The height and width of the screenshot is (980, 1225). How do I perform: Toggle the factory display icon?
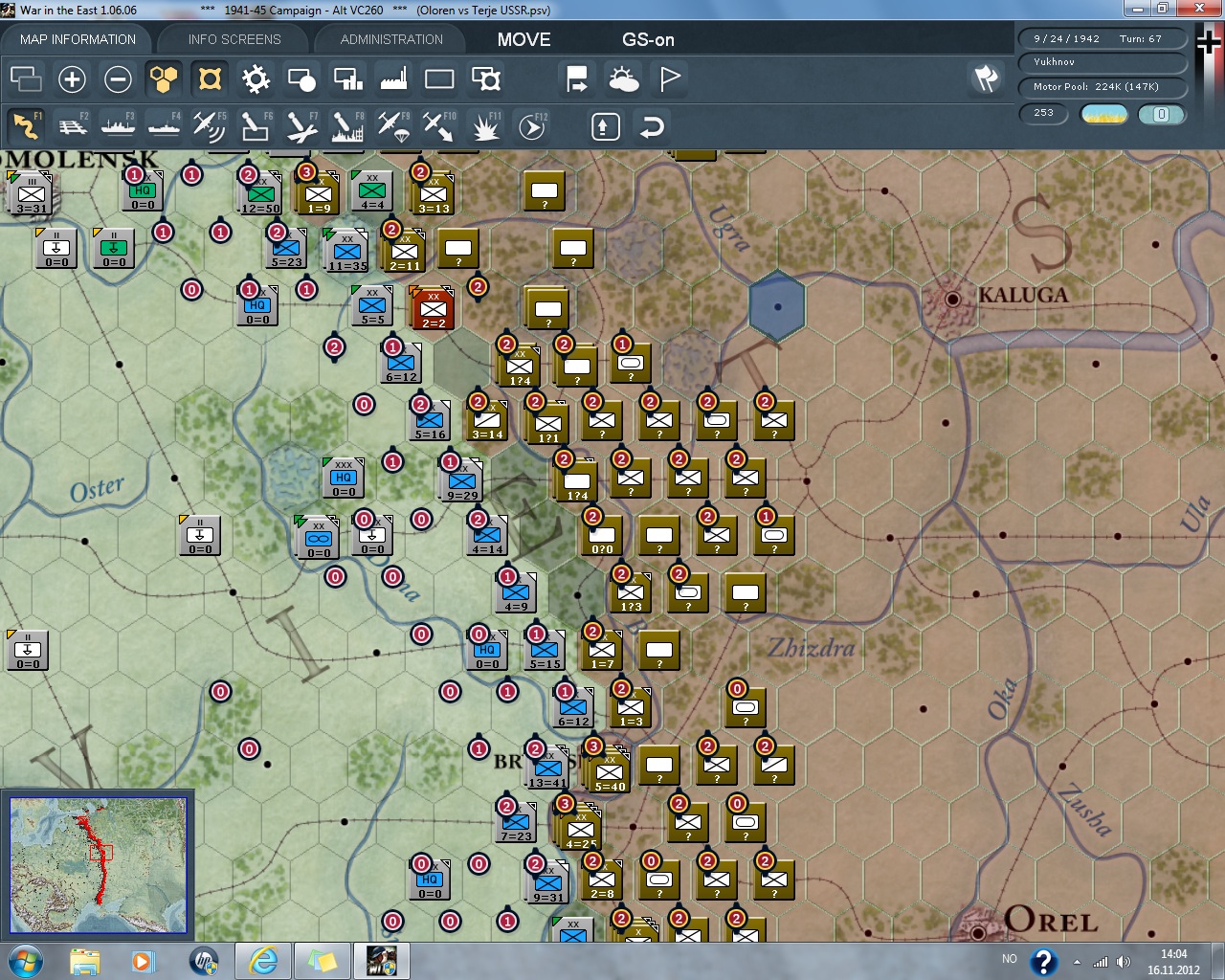coord(393,78)
